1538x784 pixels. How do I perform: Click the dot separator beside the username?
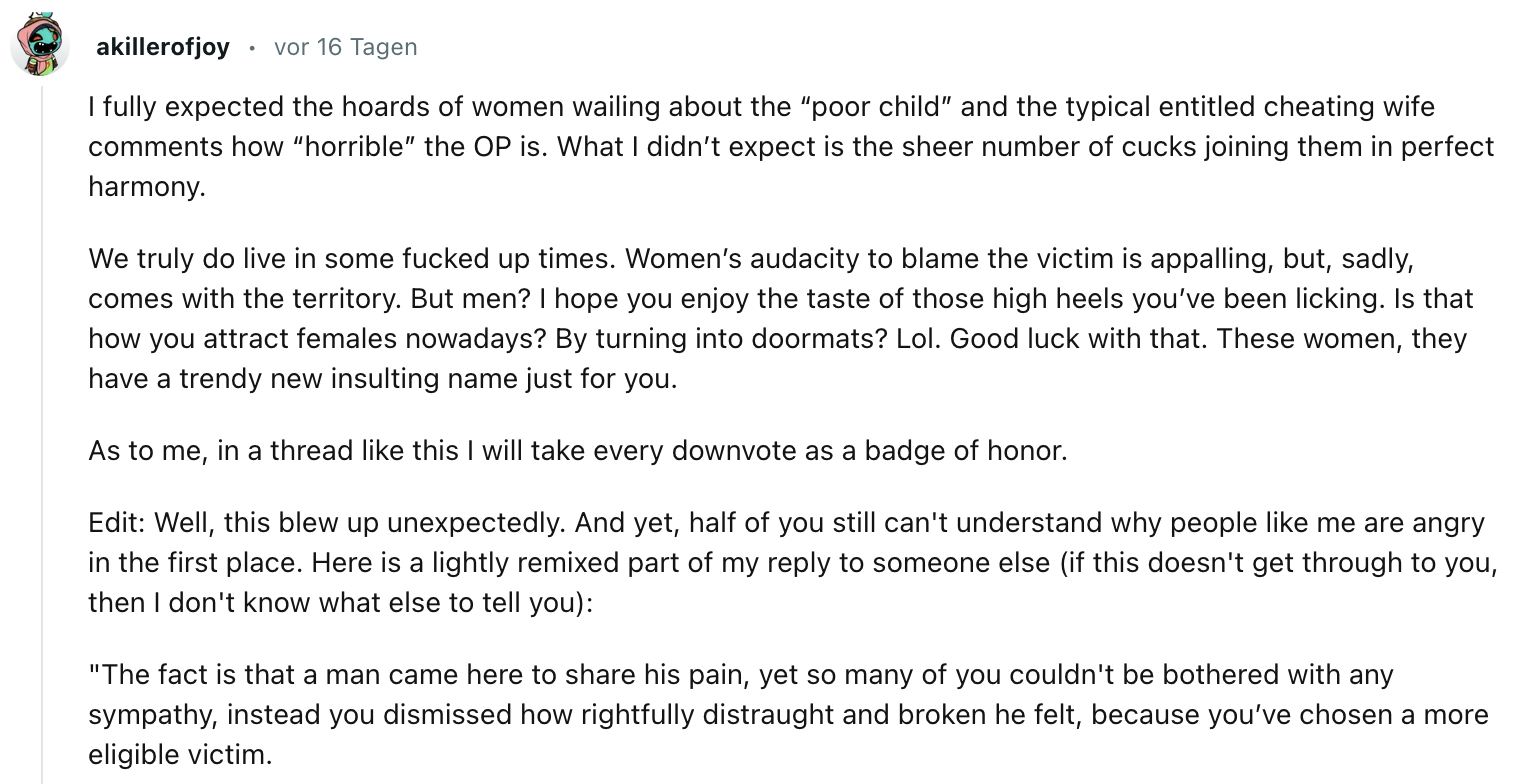click(x=252, y=48)
